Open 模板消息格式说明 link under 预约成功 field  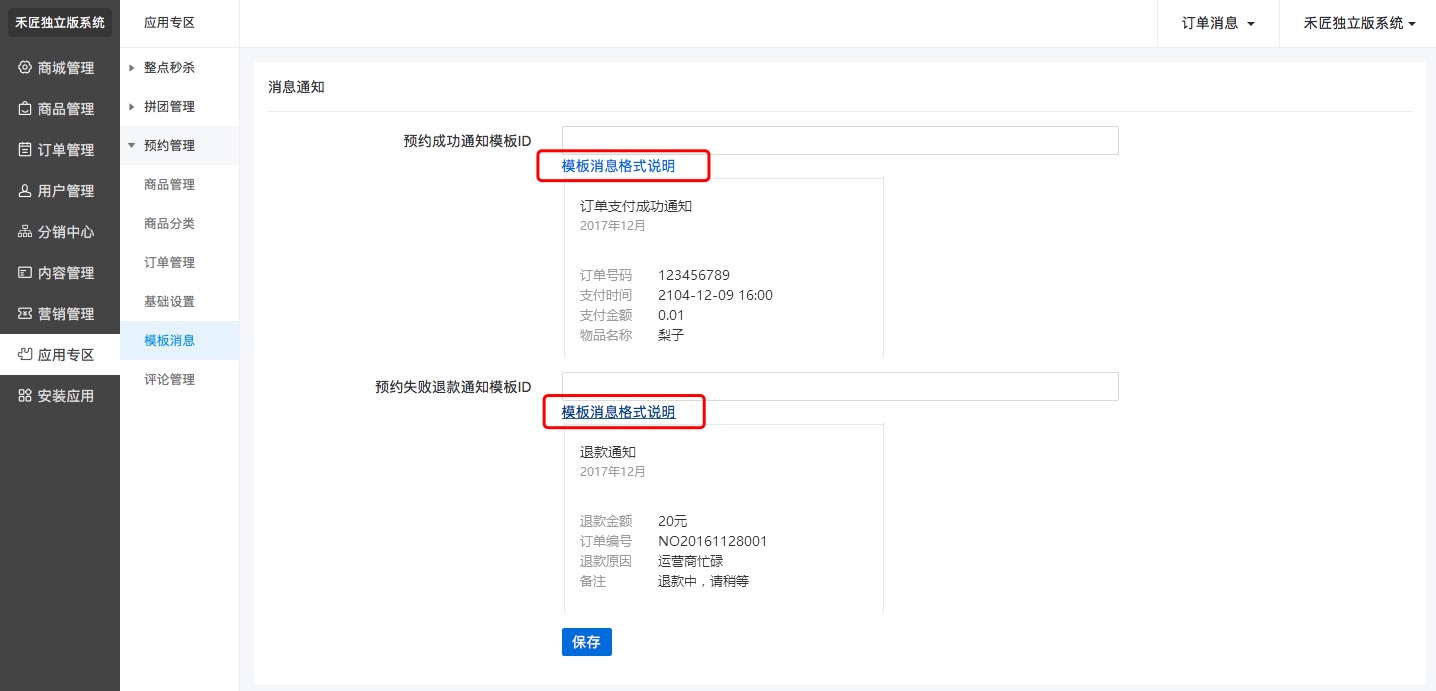(618, 166)
